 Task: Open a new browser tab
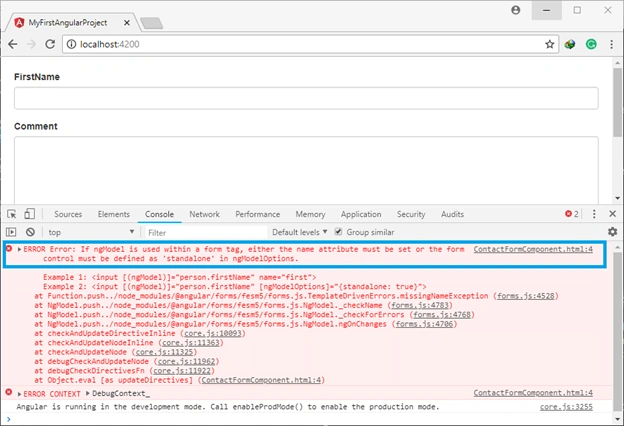coord(152,23)
